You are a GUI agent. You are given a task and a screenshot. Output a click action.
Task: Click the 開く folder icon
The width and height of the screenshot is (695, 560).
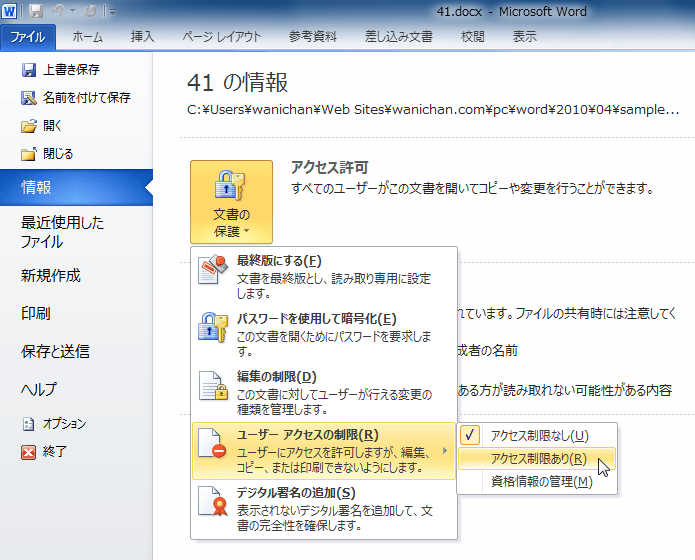29,126
